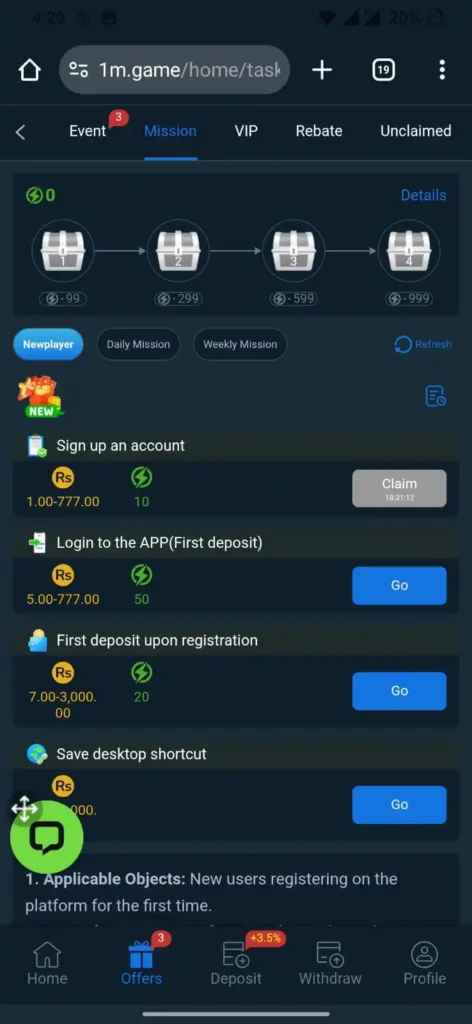Open a new browser tab
This screenshot has width=472, height=1024.
coord(322,70)
